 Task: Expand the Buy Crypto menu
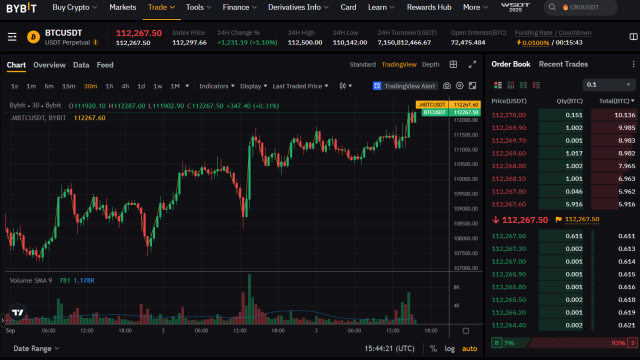point(75,7)
